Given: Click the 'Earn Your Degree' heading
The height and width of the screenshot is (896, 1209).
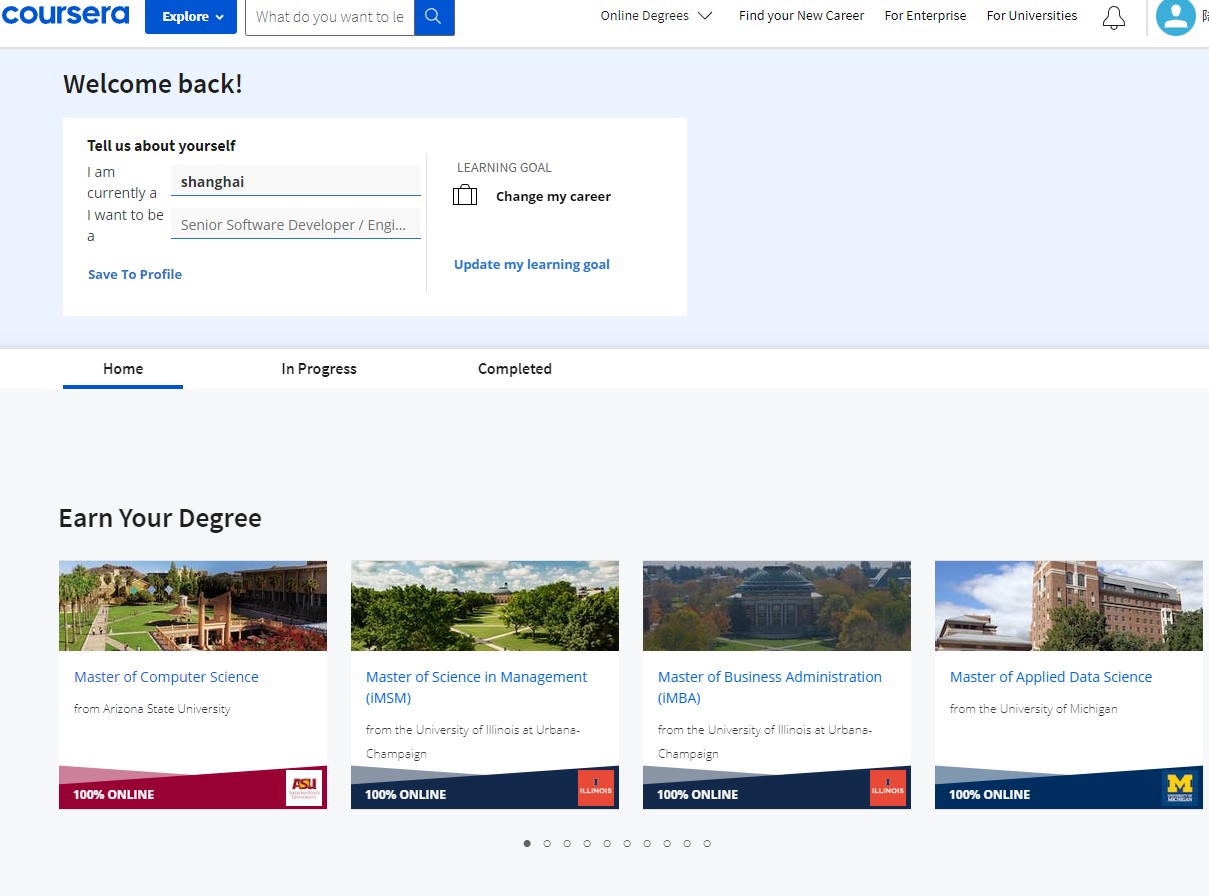Looking at the screenshot, I should [x=160, y=518].
